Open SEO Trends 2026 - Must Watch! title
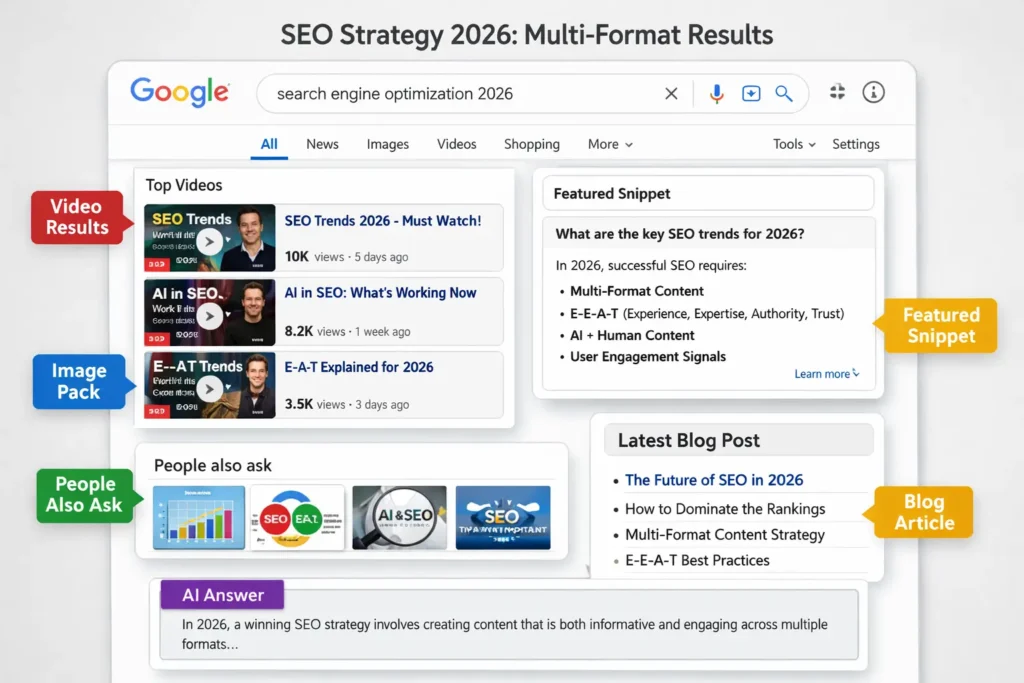The height and width of the screenshot is (683, 1024). coord(383,221)
